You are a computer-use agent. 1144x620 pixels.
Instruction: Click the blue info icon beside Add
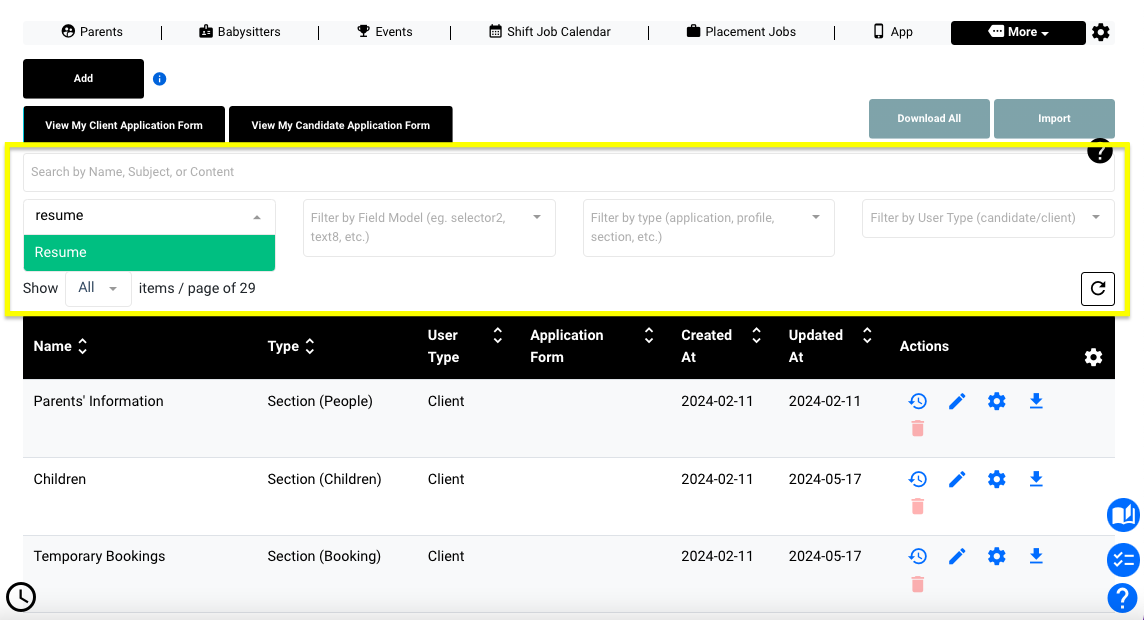pos(159,78)
